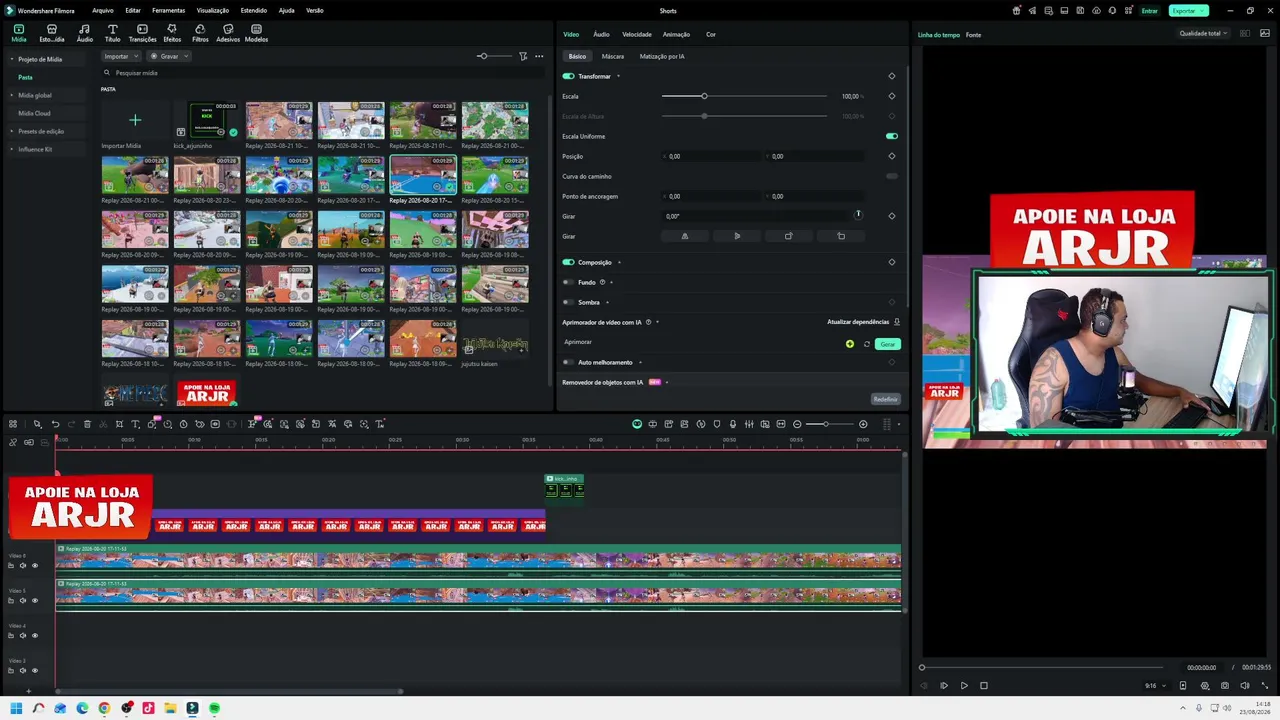
Task: Hide the Video 5 track
Action: (x=34, y=601)
